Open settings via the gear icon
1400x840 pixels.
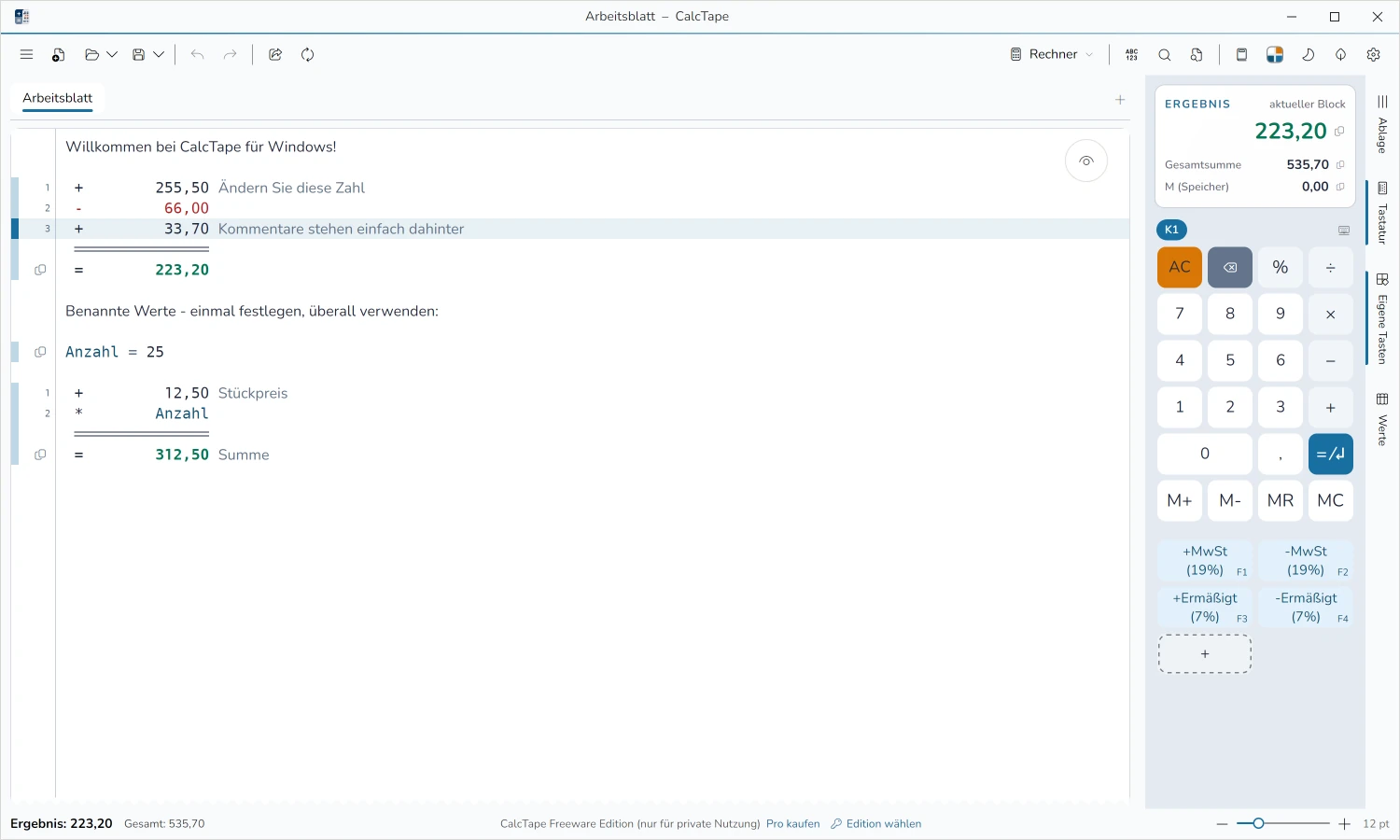(x=1373, y=55)
